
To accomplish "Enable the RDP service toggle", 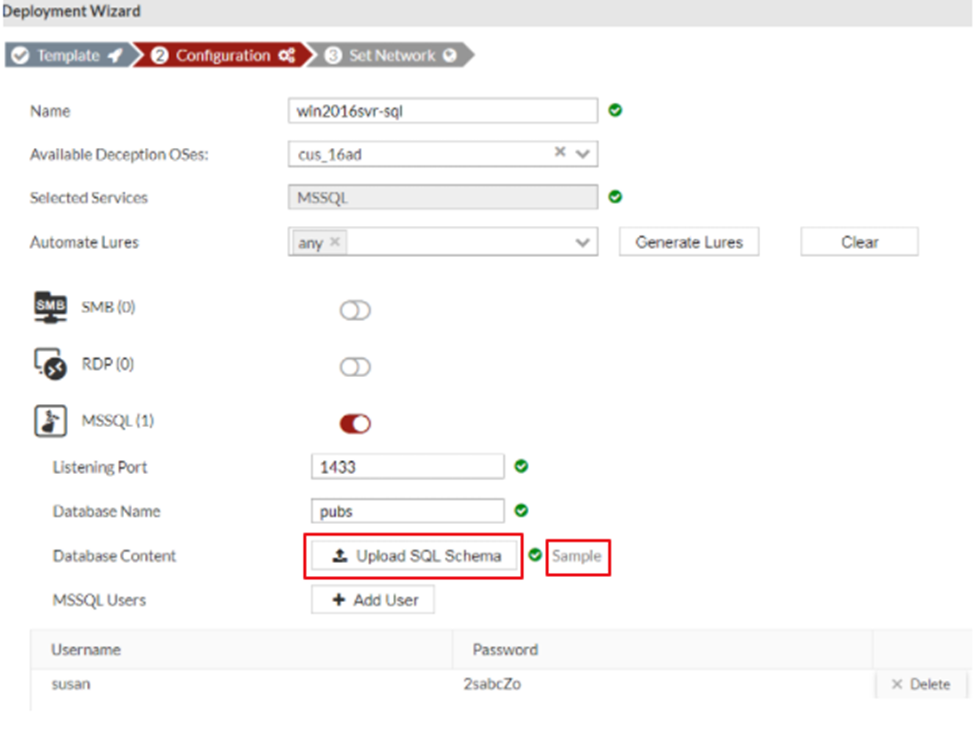I will (x=355, y=367).
